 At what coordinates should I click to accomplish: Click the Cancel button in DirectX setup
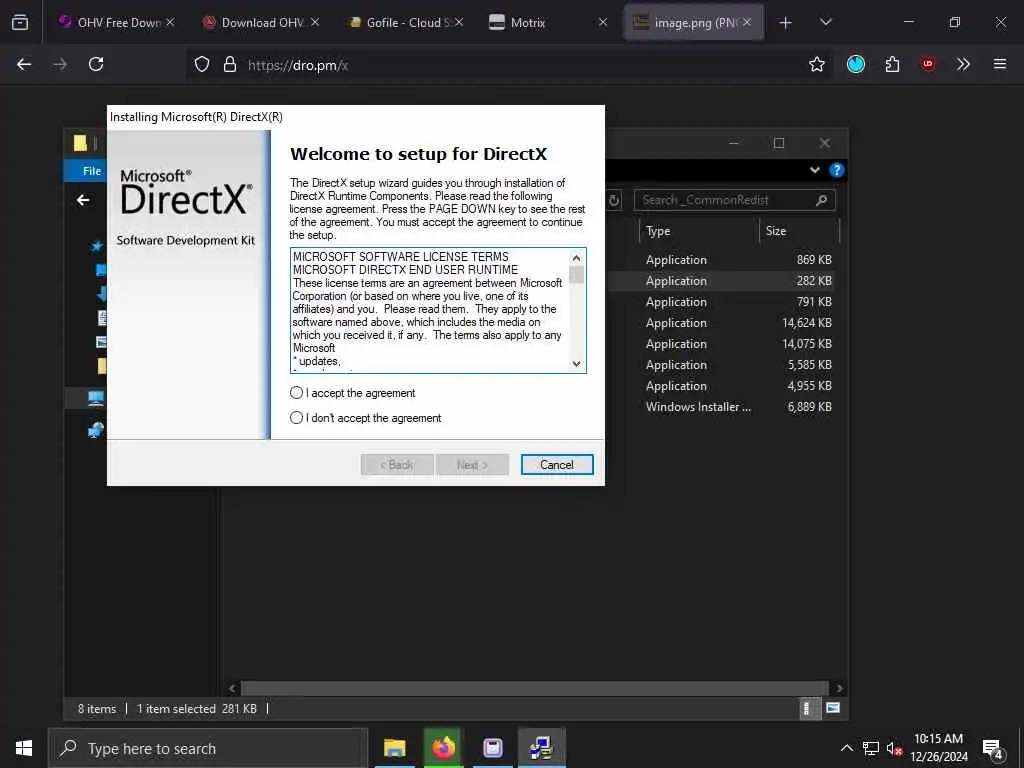[557, 464]
